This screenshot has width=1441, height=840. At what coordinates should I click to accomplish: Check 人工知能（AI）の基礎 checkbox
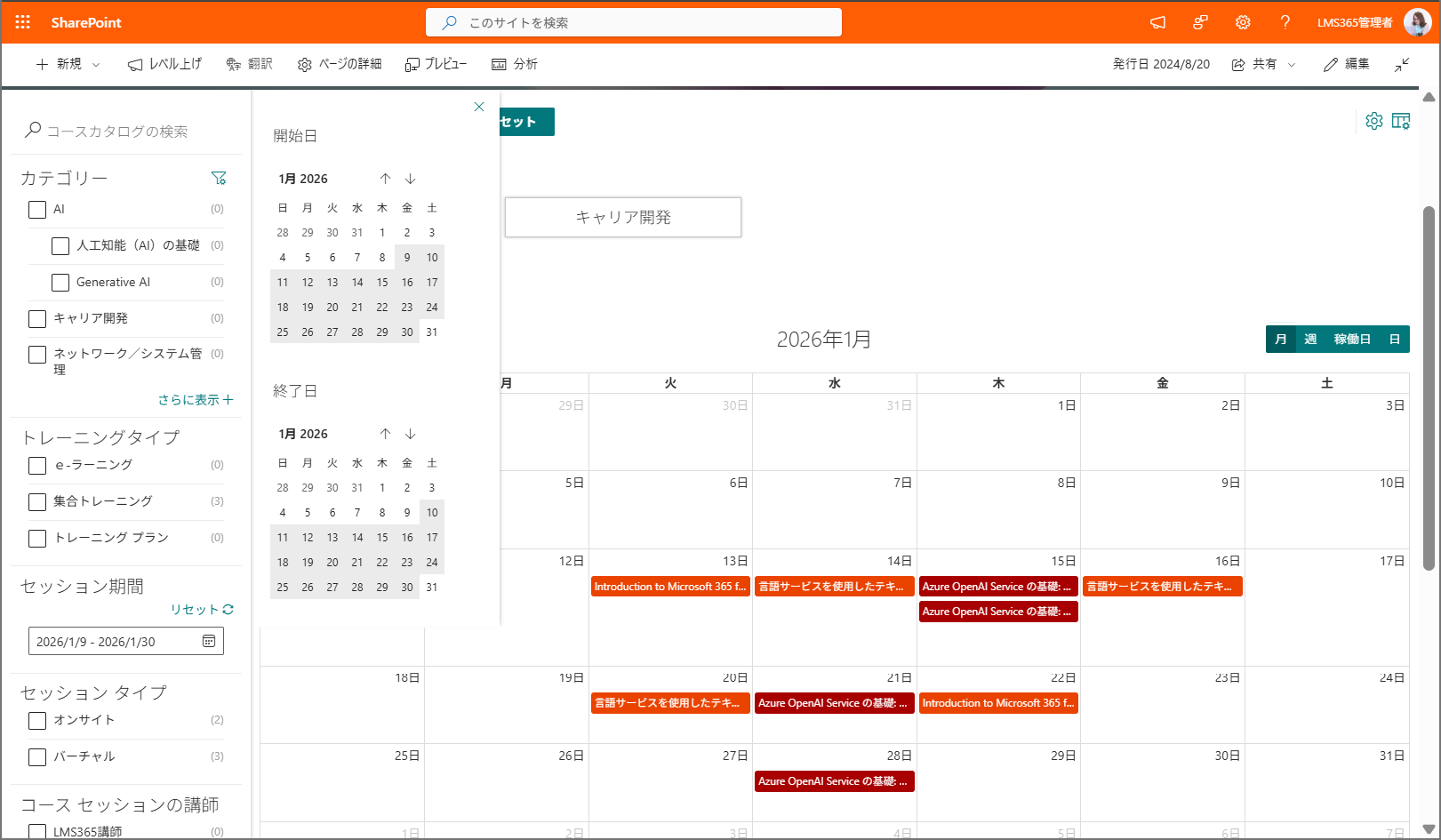click(60, 246)
